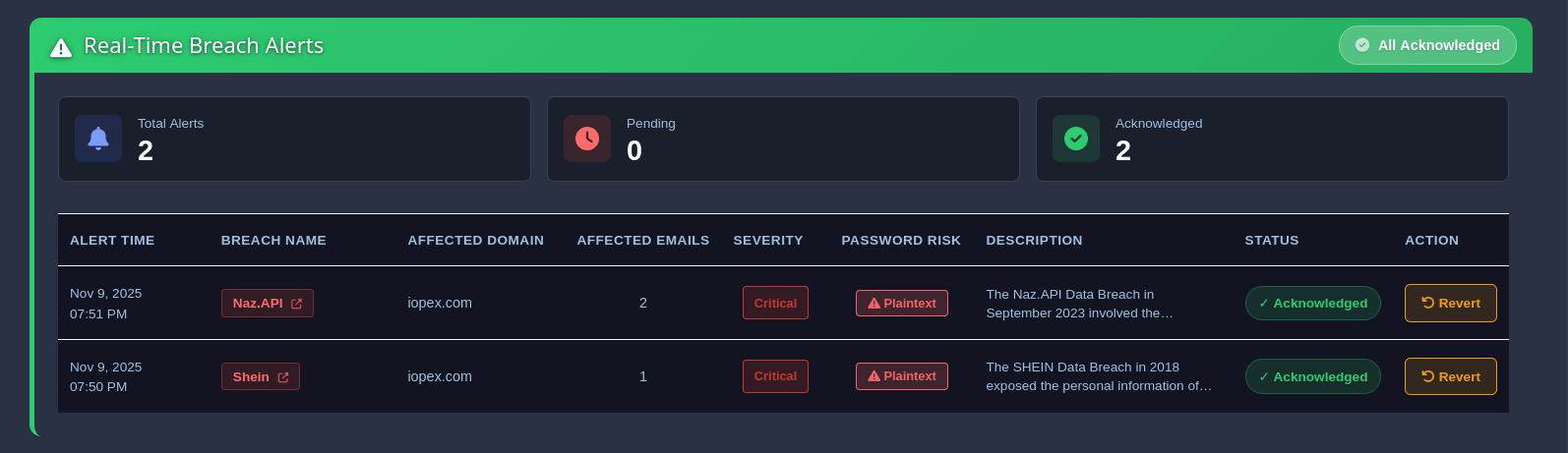Open external link icon beside Shein
Viewport: 1568px width, 453px height.
coord(283,377)
